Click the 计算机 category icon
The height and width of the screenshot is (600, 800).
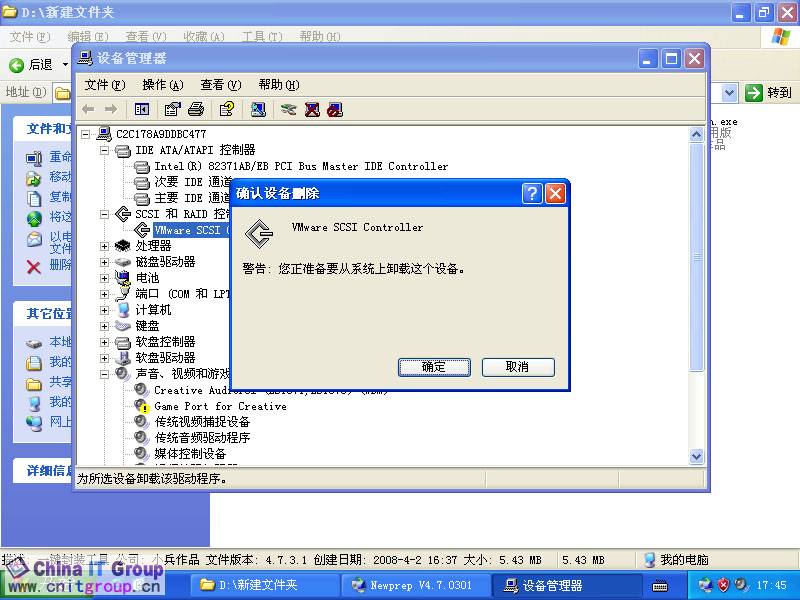pos(122,310)
